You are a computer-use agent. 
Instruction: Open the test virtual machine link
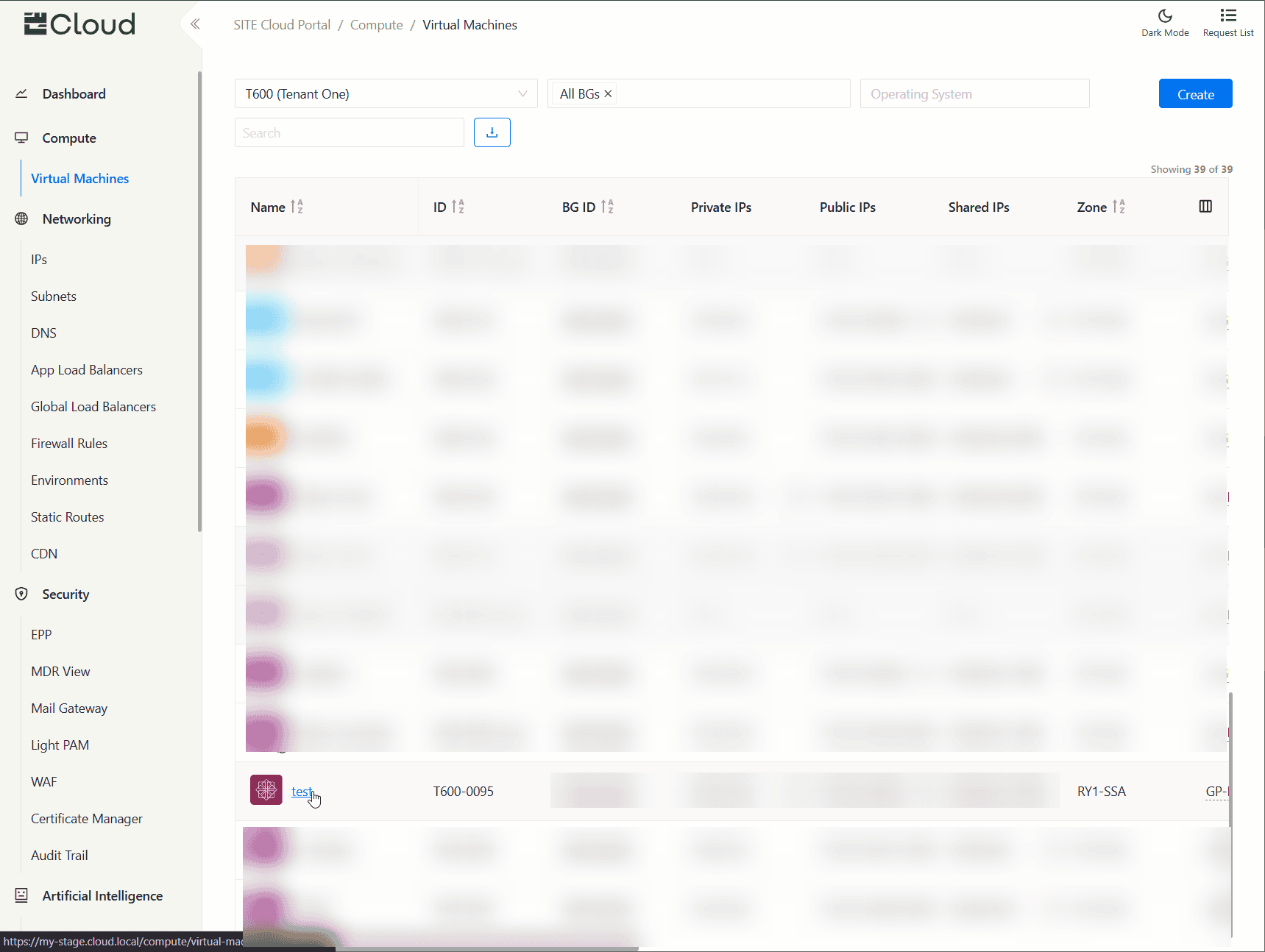click(x=301, y=792)
